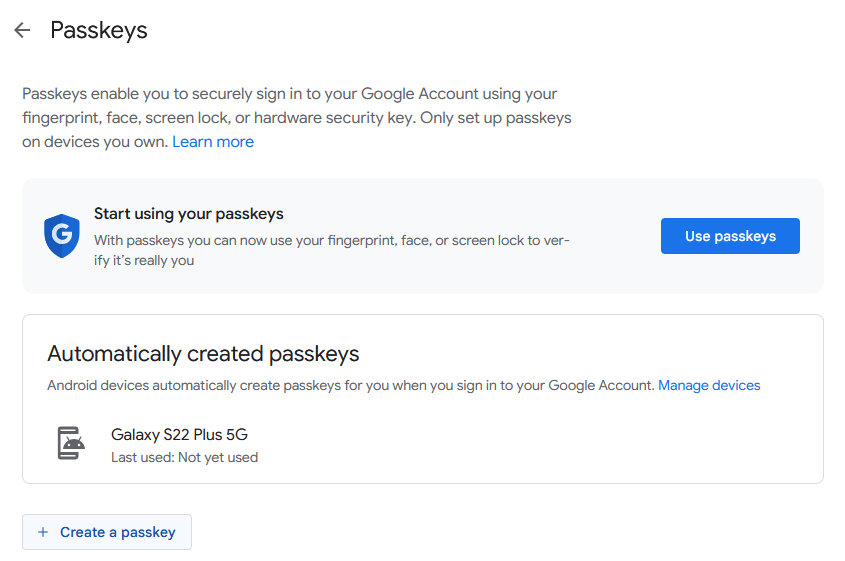Go back using the arrow icon
The width and height of the screenshot is (845, 561).
coord(22,30)
